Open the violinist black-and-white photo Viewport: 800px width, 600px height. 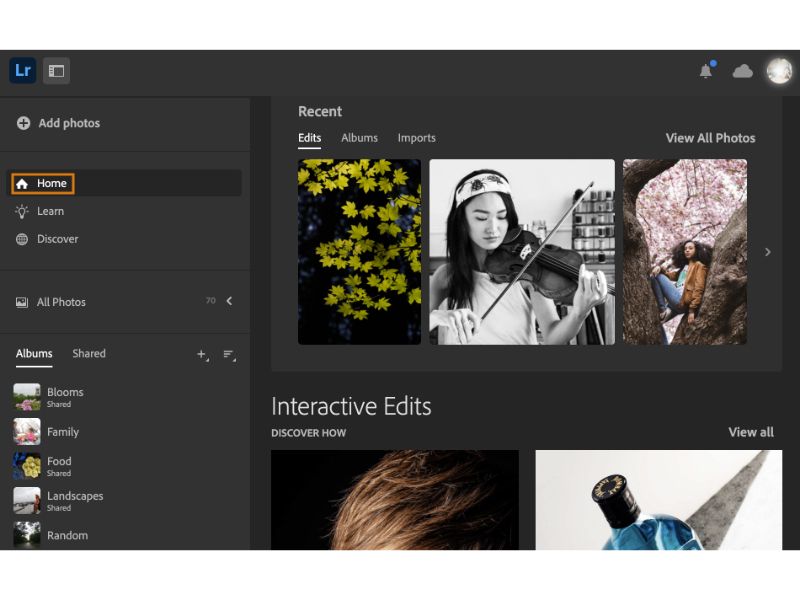click(x=522, y=252)
